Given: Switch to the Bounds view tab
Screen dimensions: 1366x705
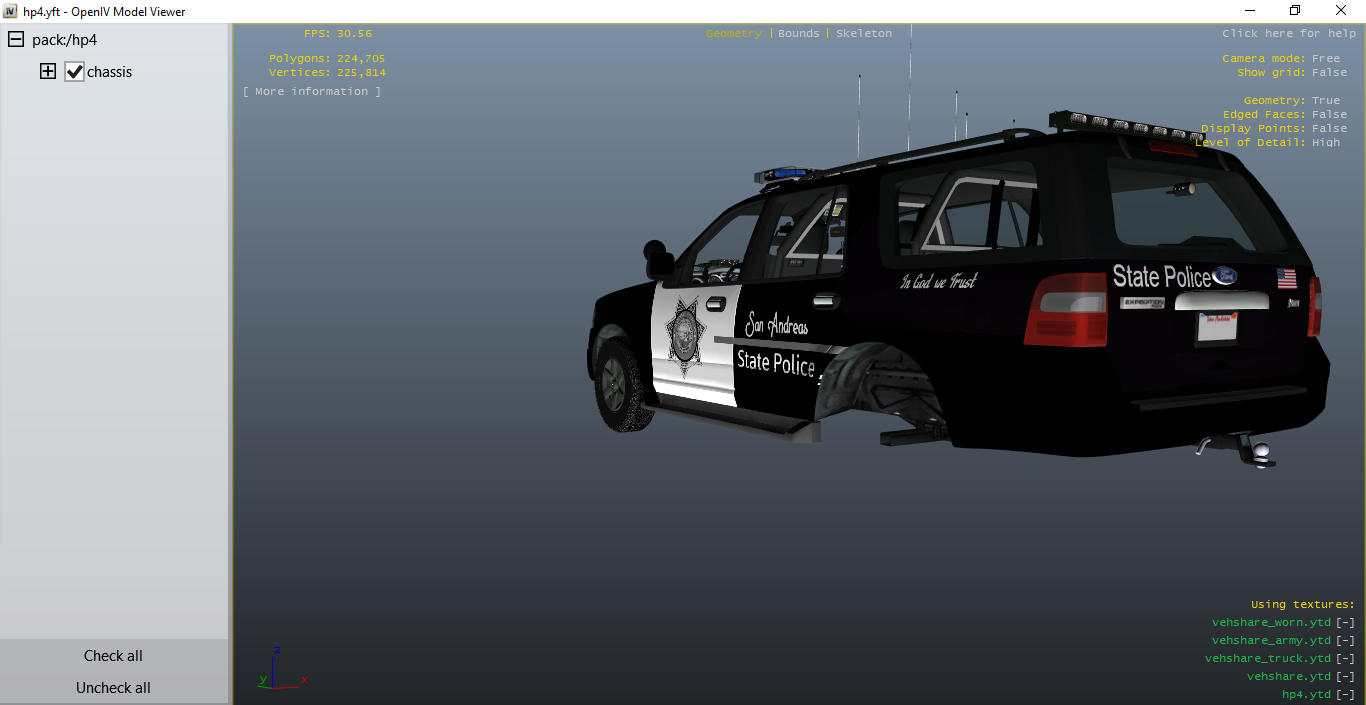Looking at the screenshot, I should 798,34.
